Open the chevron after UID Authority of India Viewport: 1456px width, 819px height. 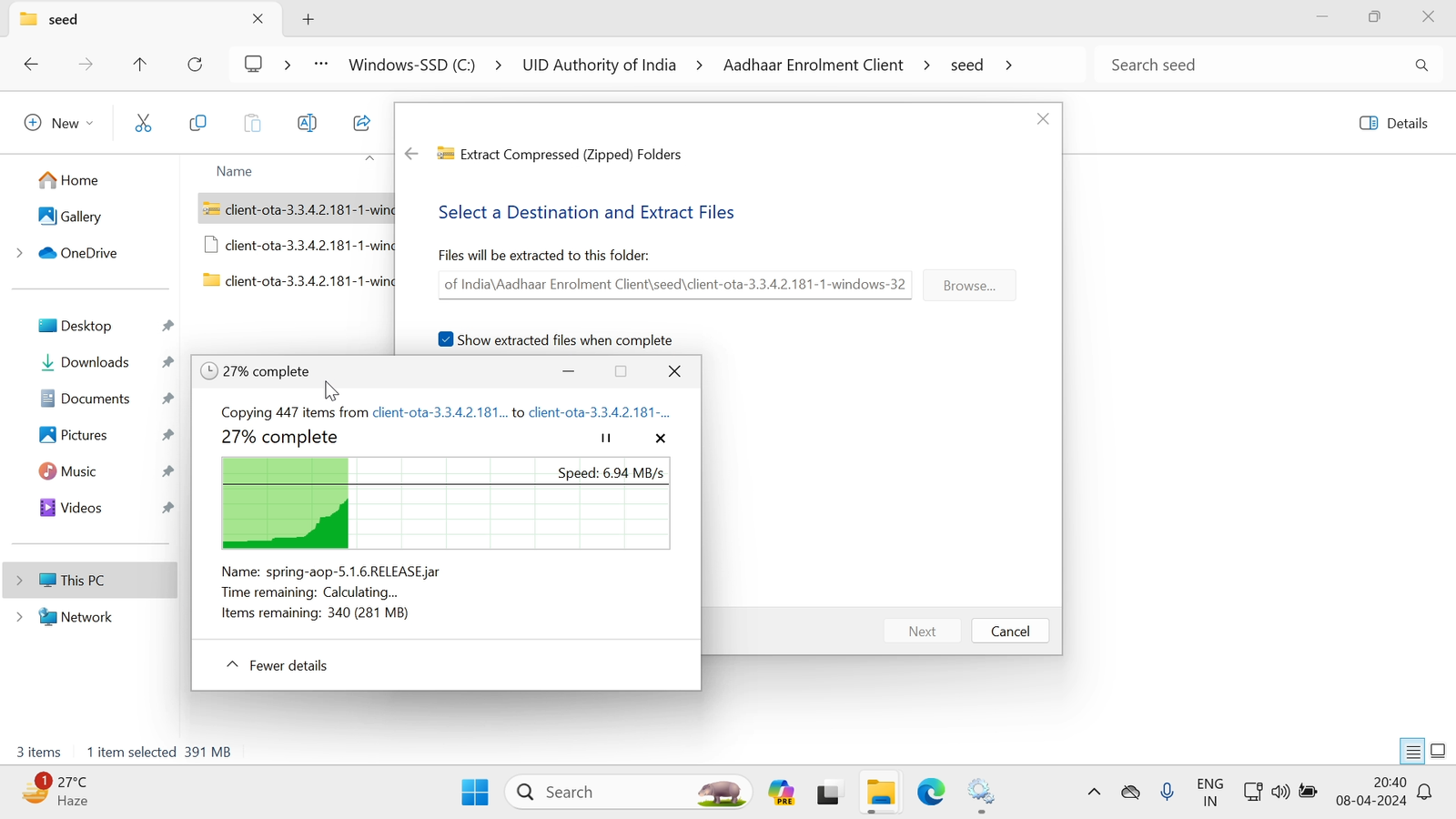click(700, 66)
